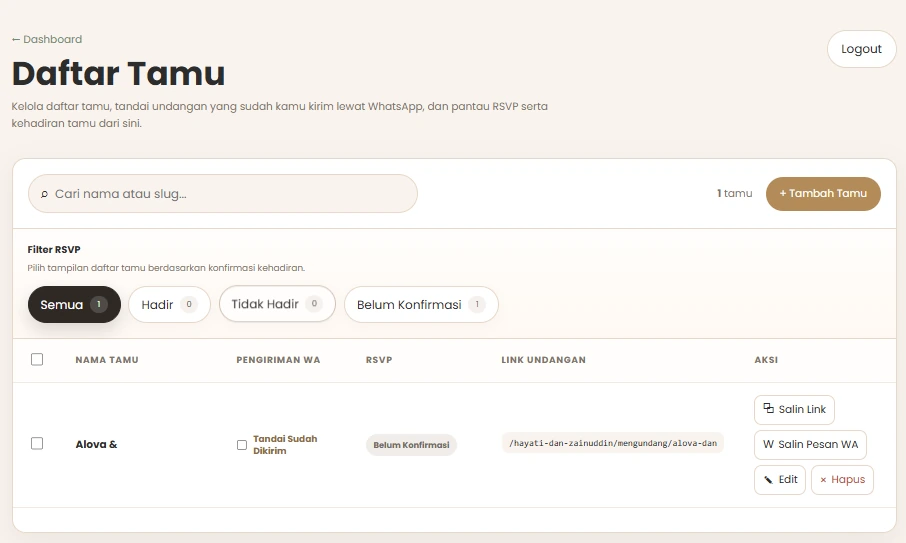Delete guest with Hapus button

tap(842, 480)
